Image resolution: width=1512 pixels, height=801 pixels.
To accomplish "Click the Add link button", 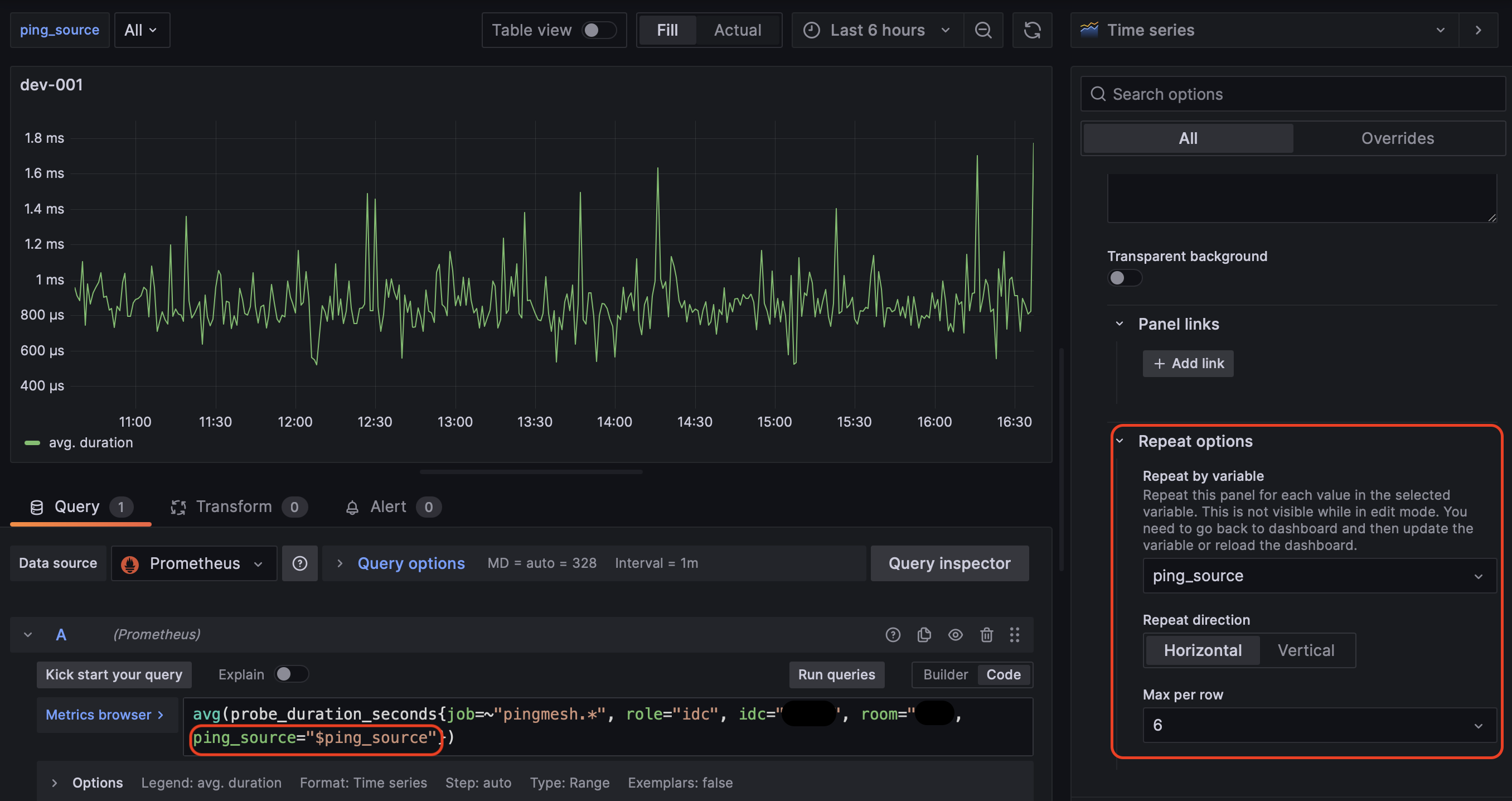I will point(1188,364).
